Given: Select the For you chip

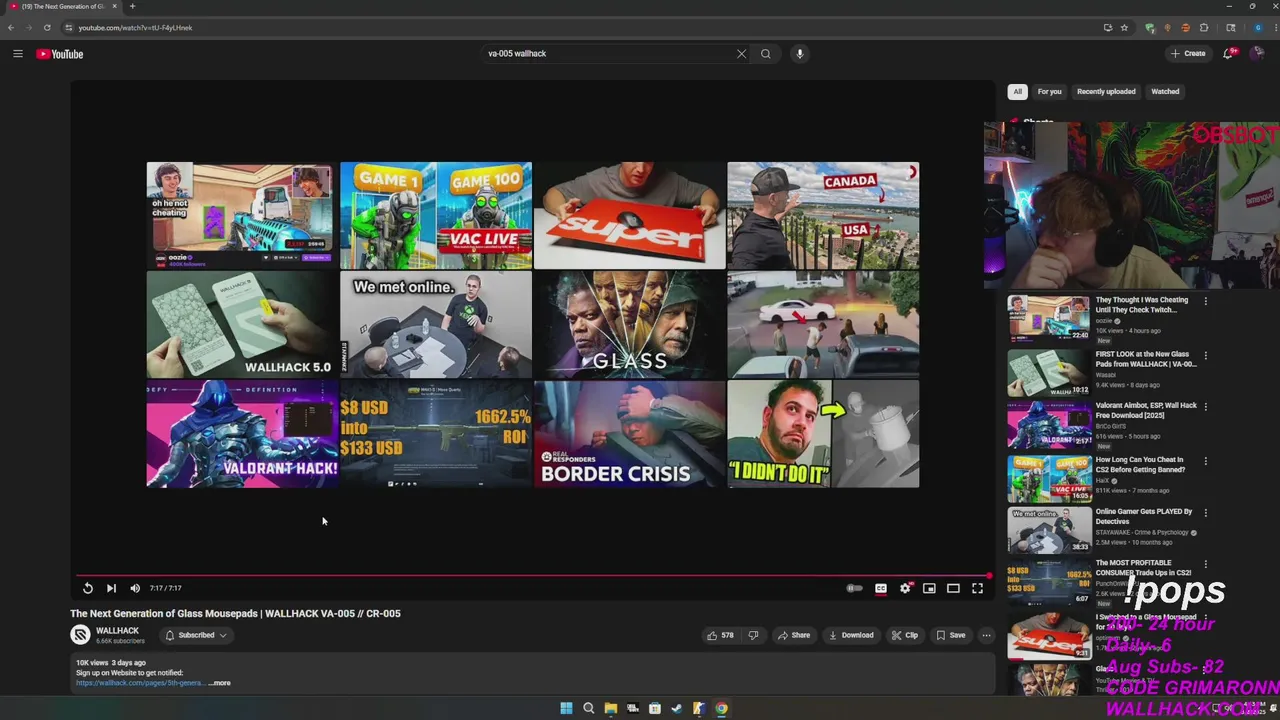Looking at the screenshot, I should 1049,92.
